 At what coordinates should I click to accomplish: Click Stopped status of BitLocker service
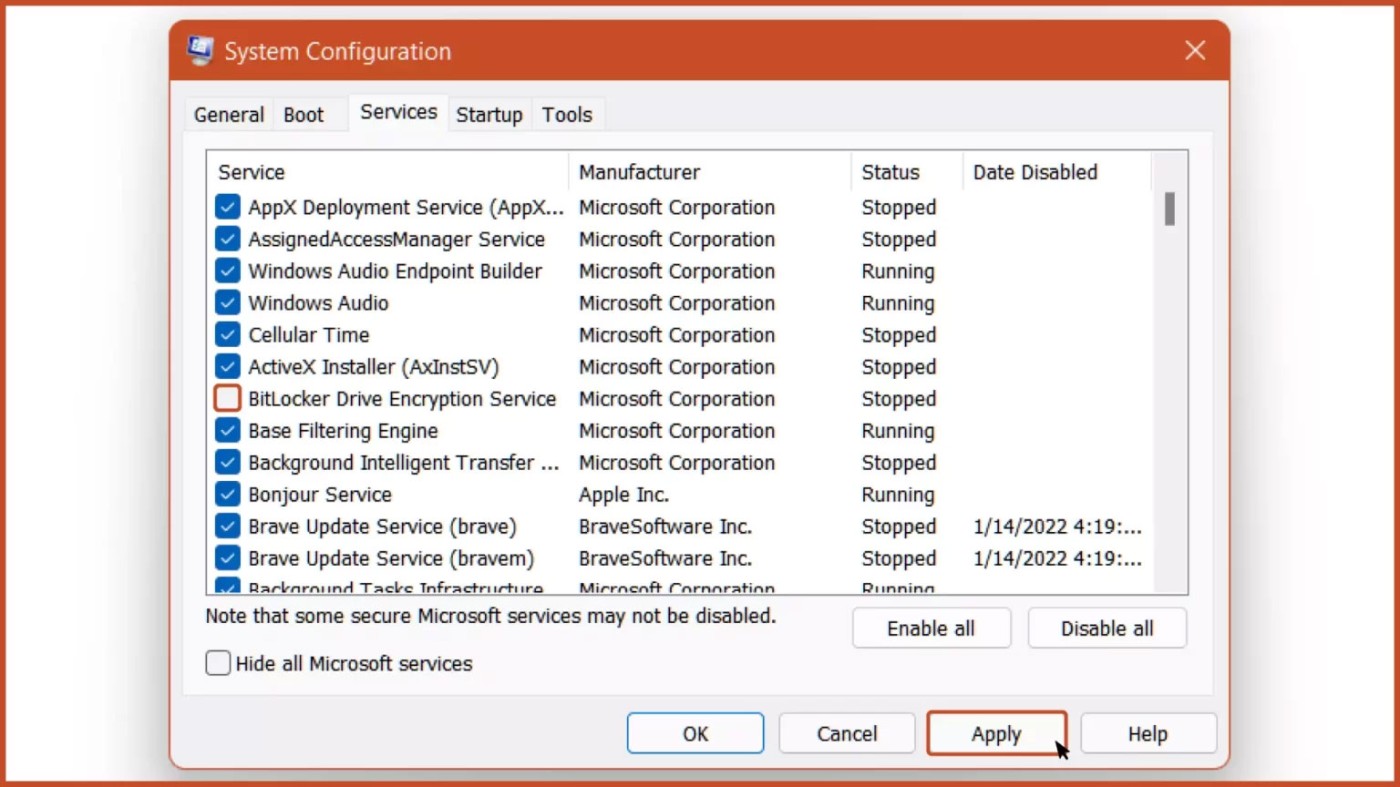coord(899,399)
